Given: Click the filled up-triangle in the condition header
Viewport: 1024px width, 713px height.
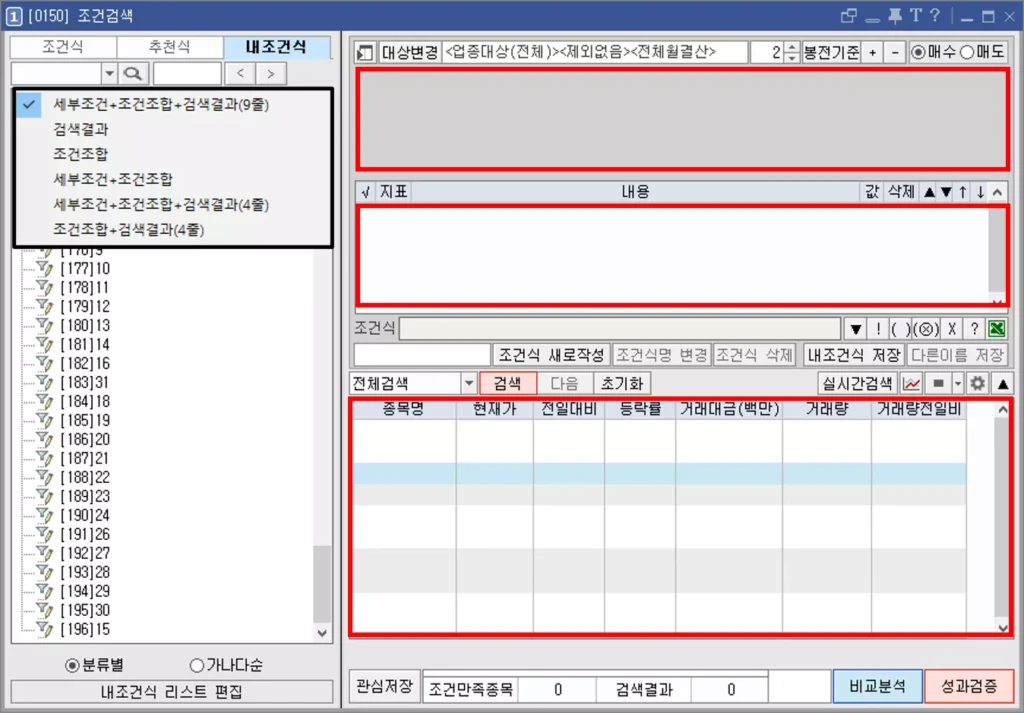Looking at the screenshot, I should (x=929, y=193).
